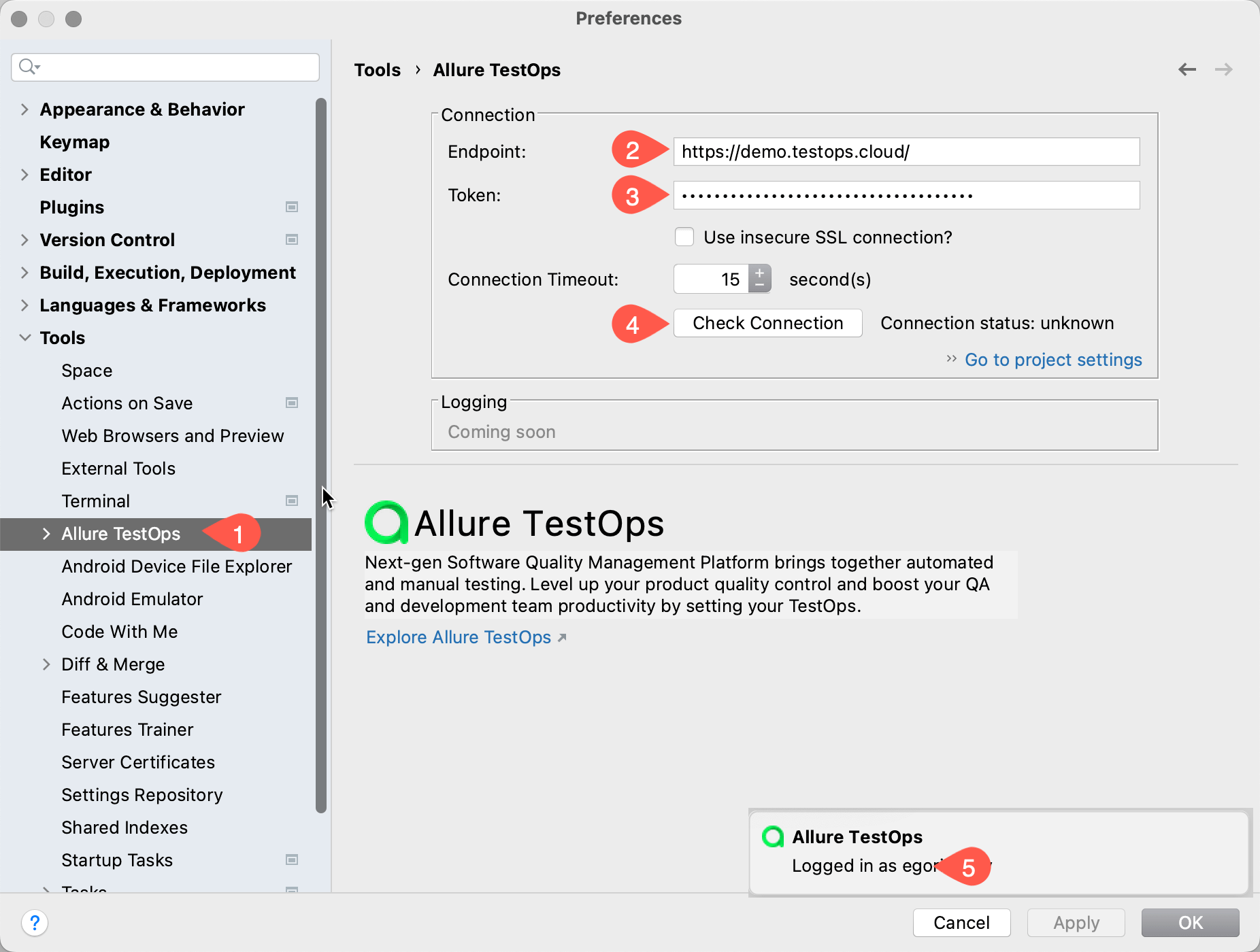Open Server Certificates settings
Image resolution: width=1260 pixels, height=952 pixels.
pyautogui.click(x=138, y=762)
